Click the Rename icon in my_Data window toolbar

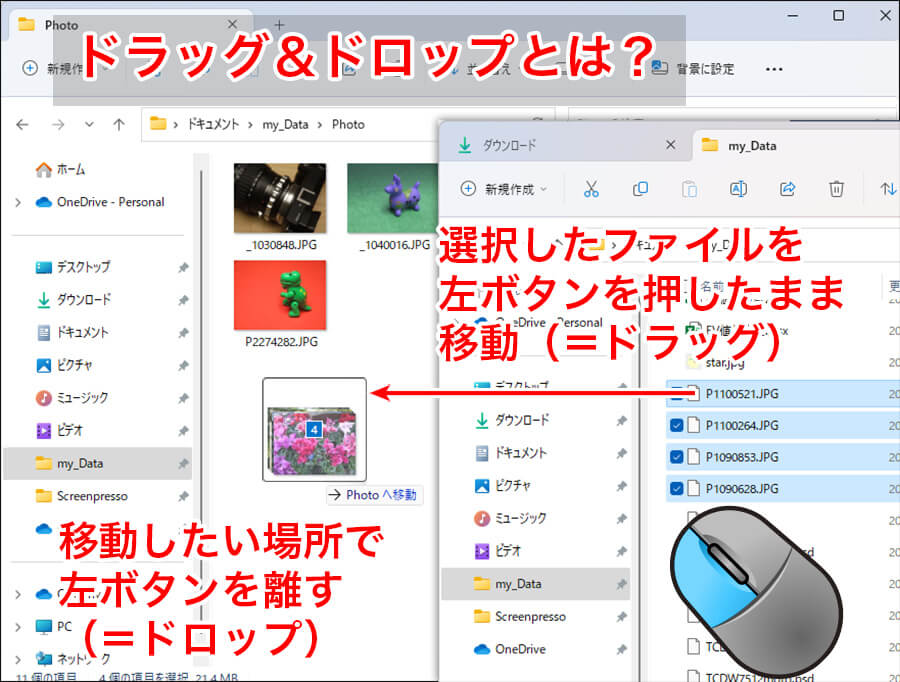click(738, 189)
